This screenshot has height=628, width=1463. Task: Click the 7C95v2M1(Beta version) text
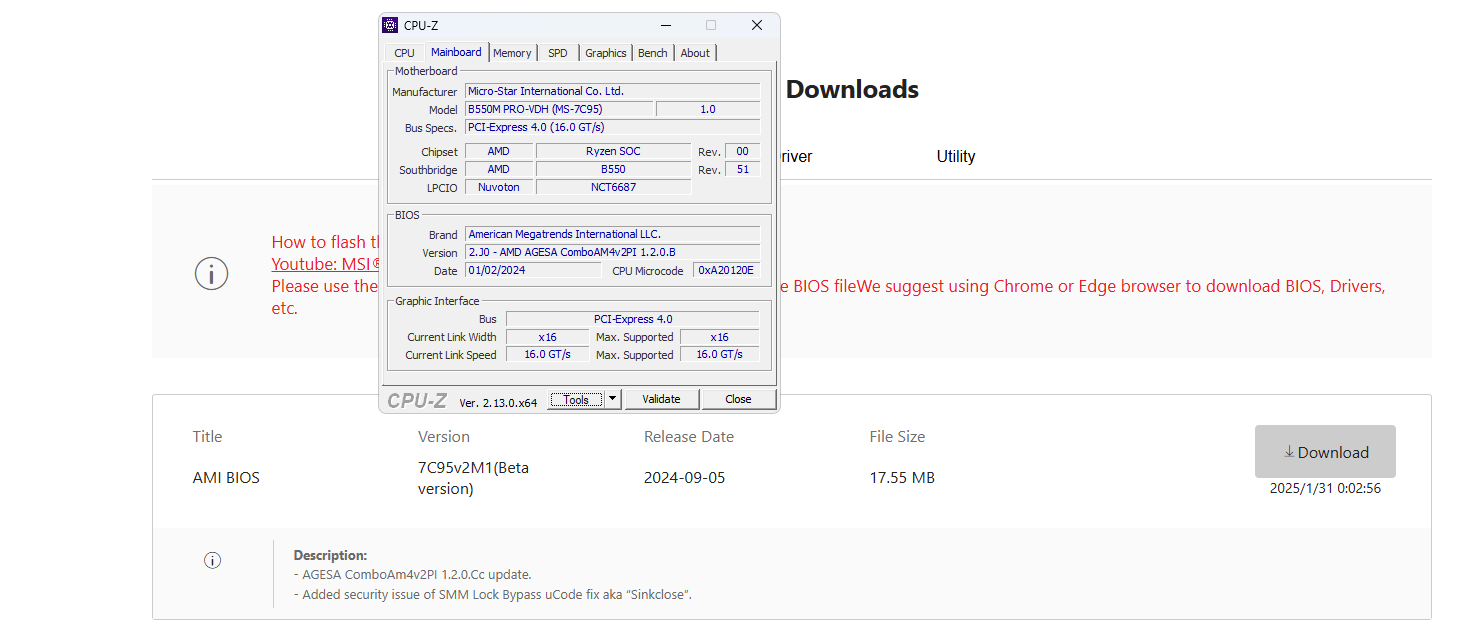point(473,478)
